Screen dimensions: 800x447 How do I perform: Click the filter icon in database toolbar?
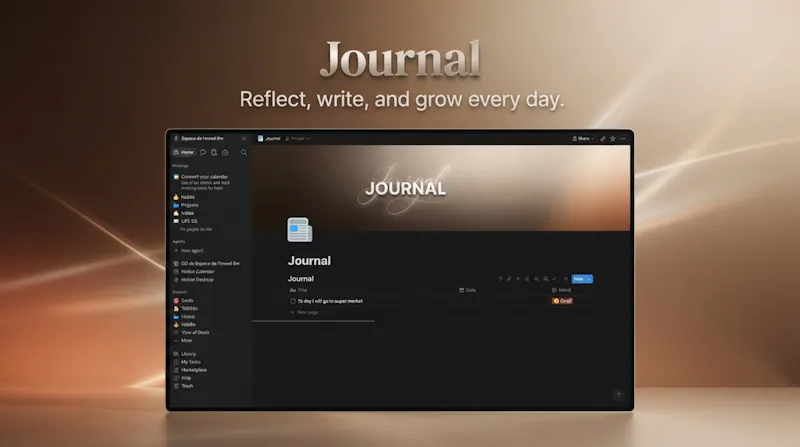[x=500, y=279]
